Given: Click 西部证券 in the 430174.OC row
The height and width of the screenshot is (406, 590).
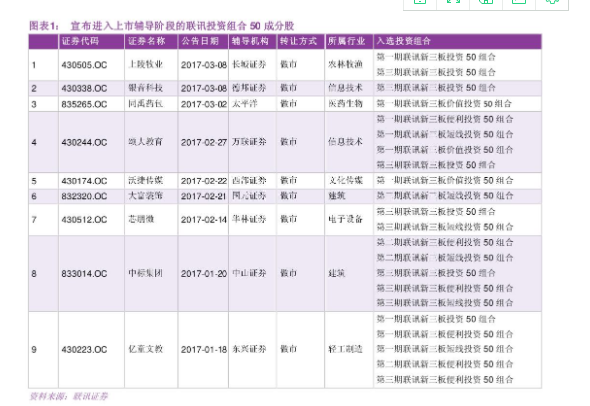Looking at the screenshot, I should (x=249, y=180).
